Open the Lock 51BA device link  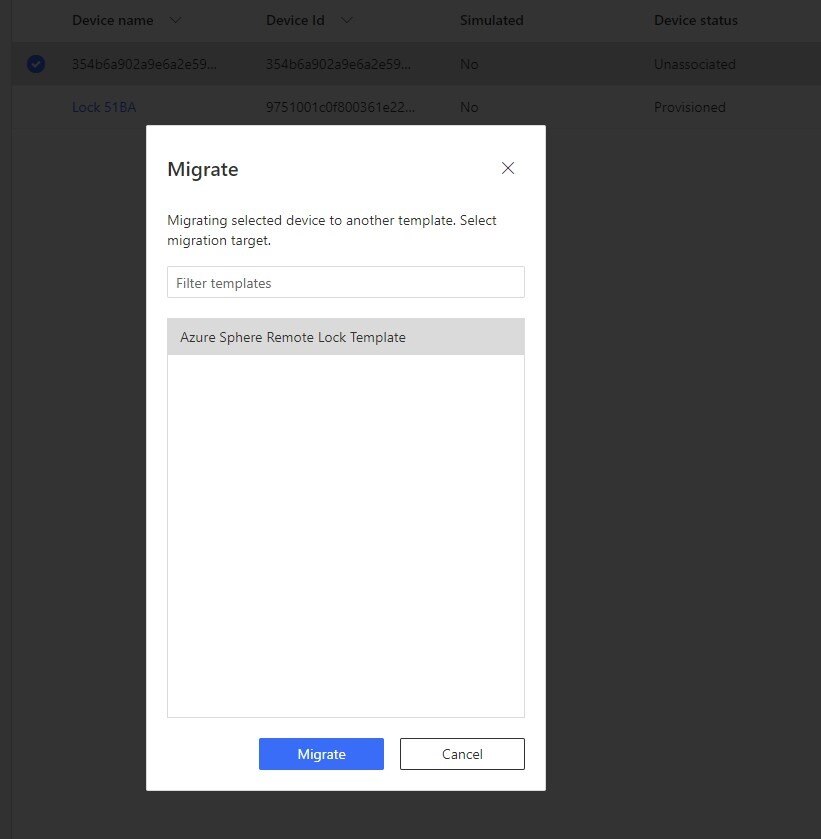coord(104,107)
